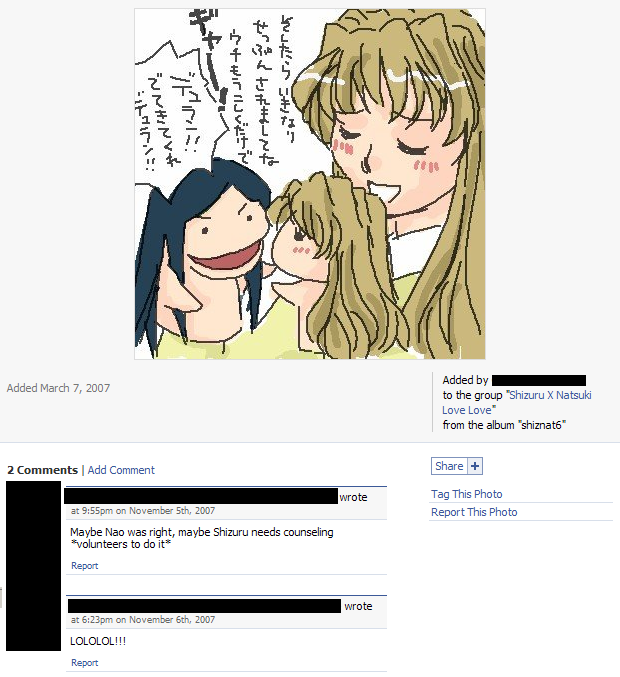Viewport: 620px width, 677px height.
Task: Report the counseling comment
Action: tap(85, 566)
